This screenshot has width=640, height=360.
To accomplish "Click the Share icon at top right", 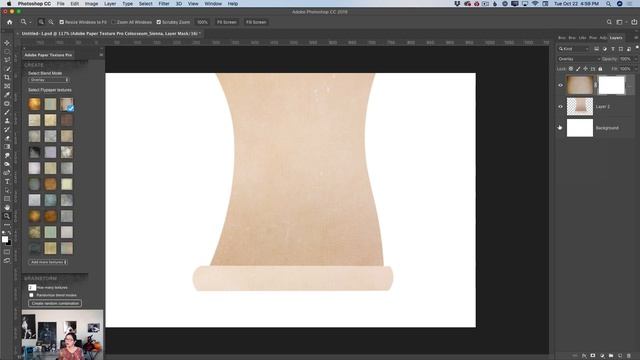I will (634, 22).
